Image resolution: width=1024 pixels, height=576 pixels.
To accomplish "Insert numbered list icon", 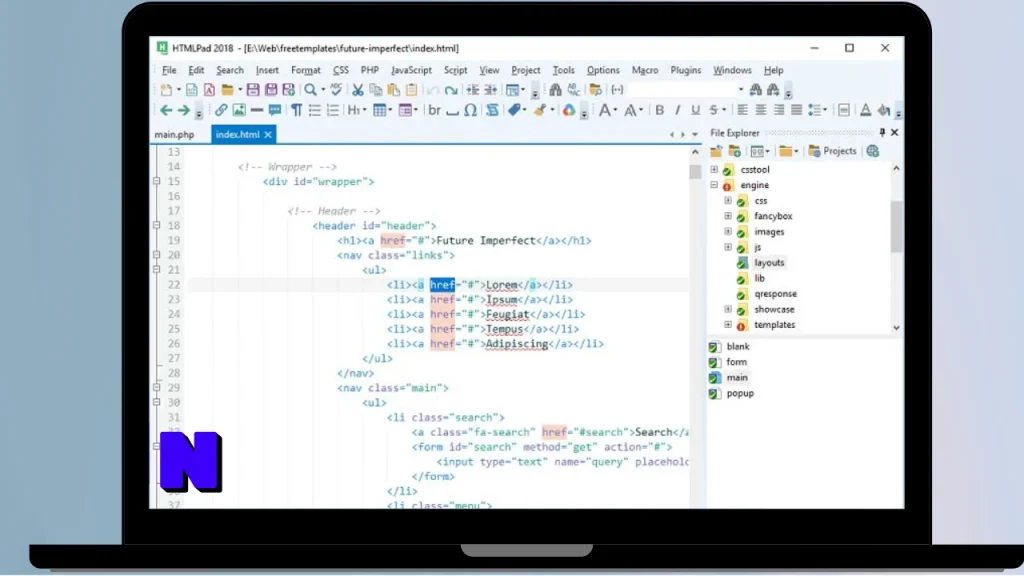I will pyautogui.click(x=332, y=110).
